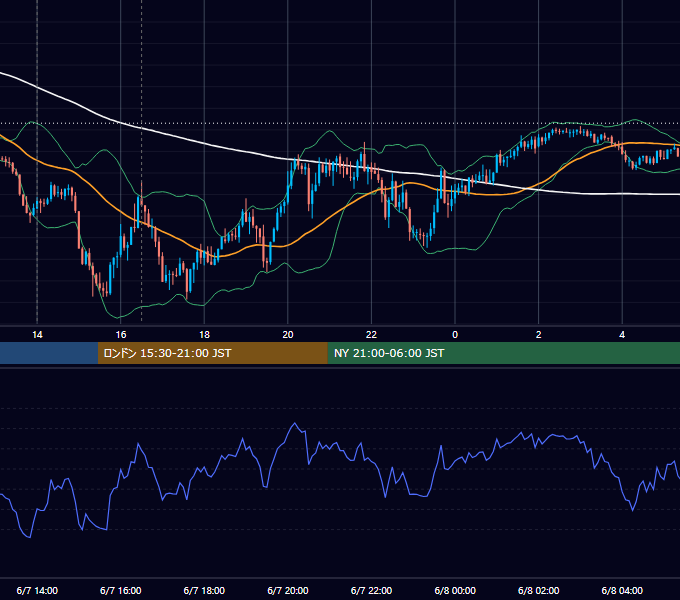Click hour label 22 on price chart axis
This screenshot has width=680, height=600.
click(371, 335)
